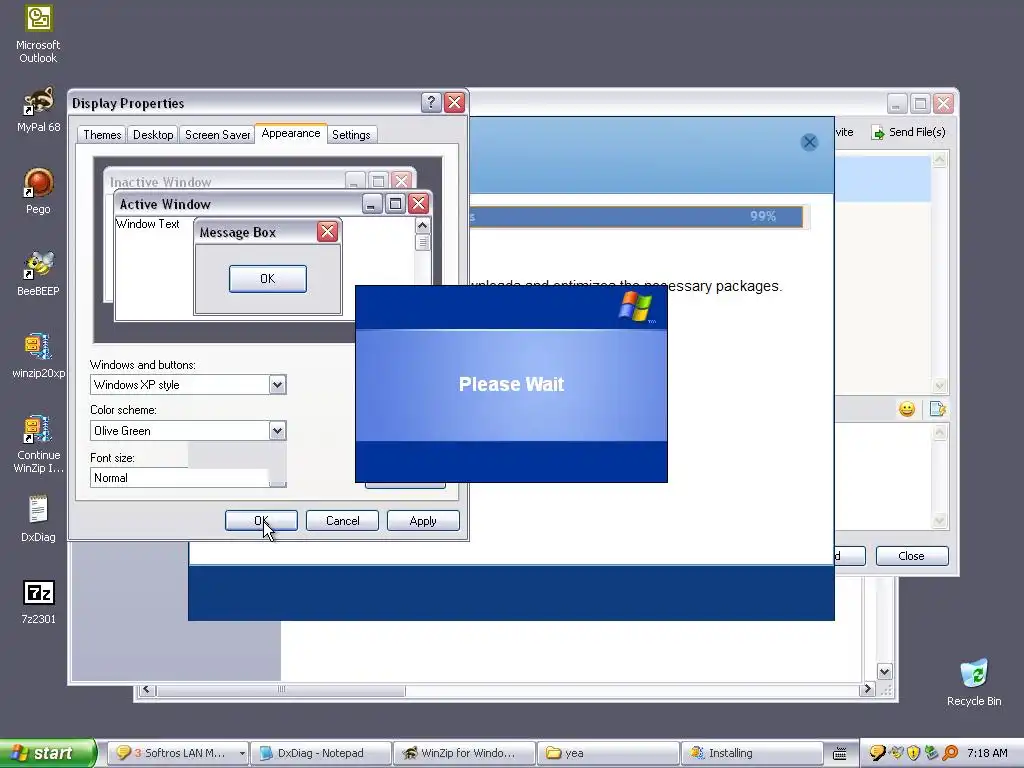1024x768 pixels.
Task: Expand the Softros LAN Messenger taskbar group arrow
Action: pos(242,754)
